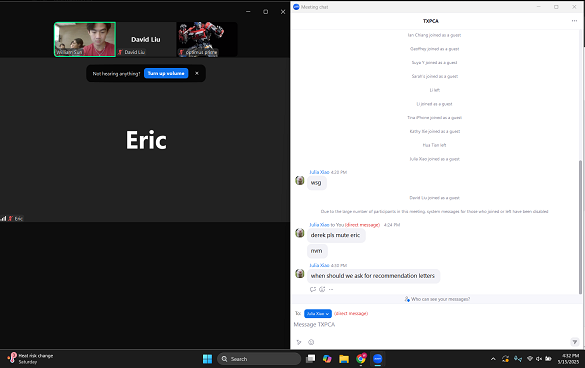Send the chat message with arrow icon
The image size is (585, 368).
coord(575,342)
